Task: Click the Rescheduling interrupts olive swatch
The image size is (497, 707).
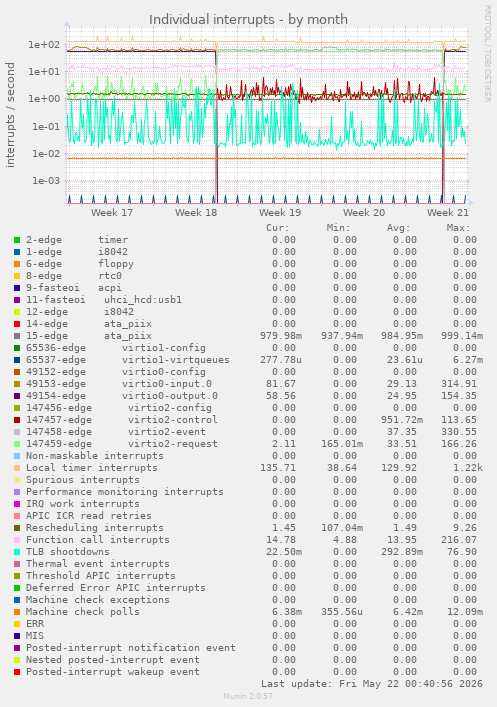Action: pos(17,528)
